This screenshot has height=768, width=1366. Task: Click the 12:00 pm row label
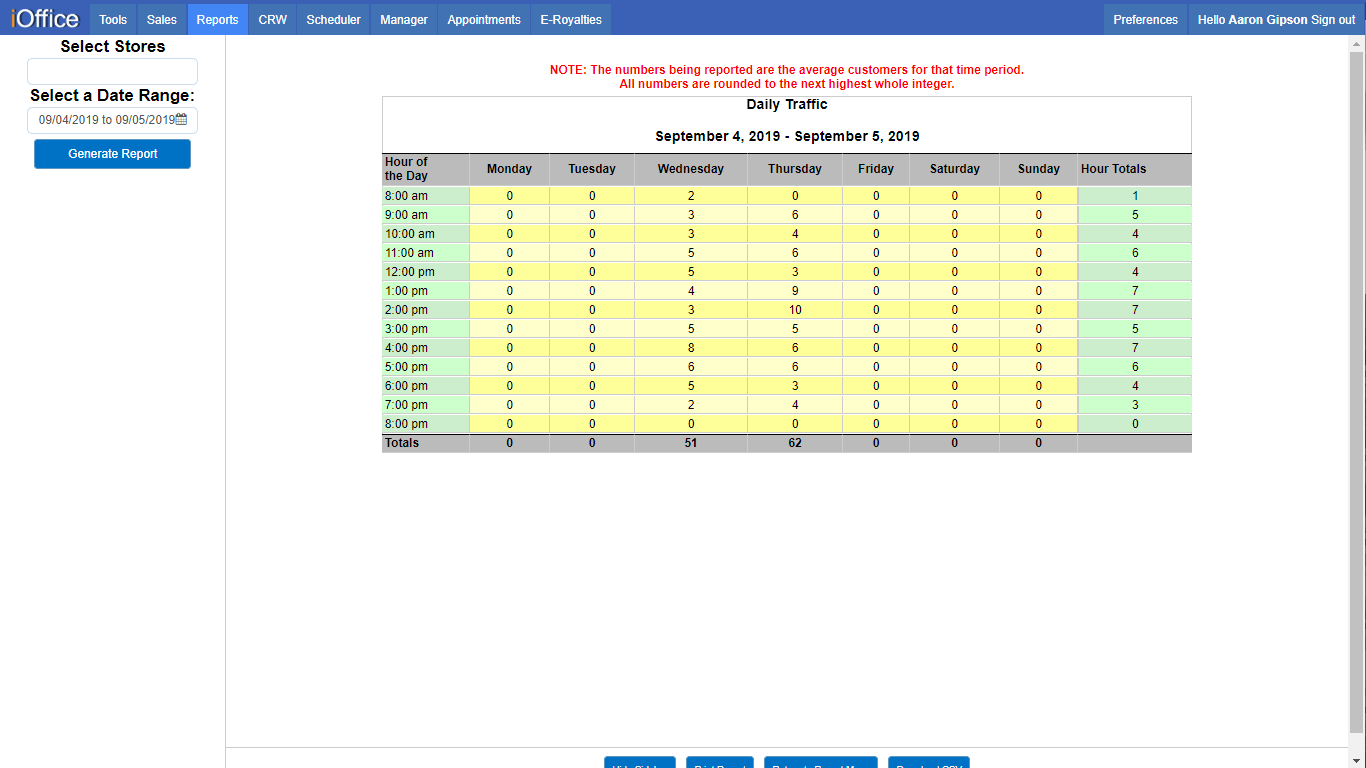coord(426,272)
